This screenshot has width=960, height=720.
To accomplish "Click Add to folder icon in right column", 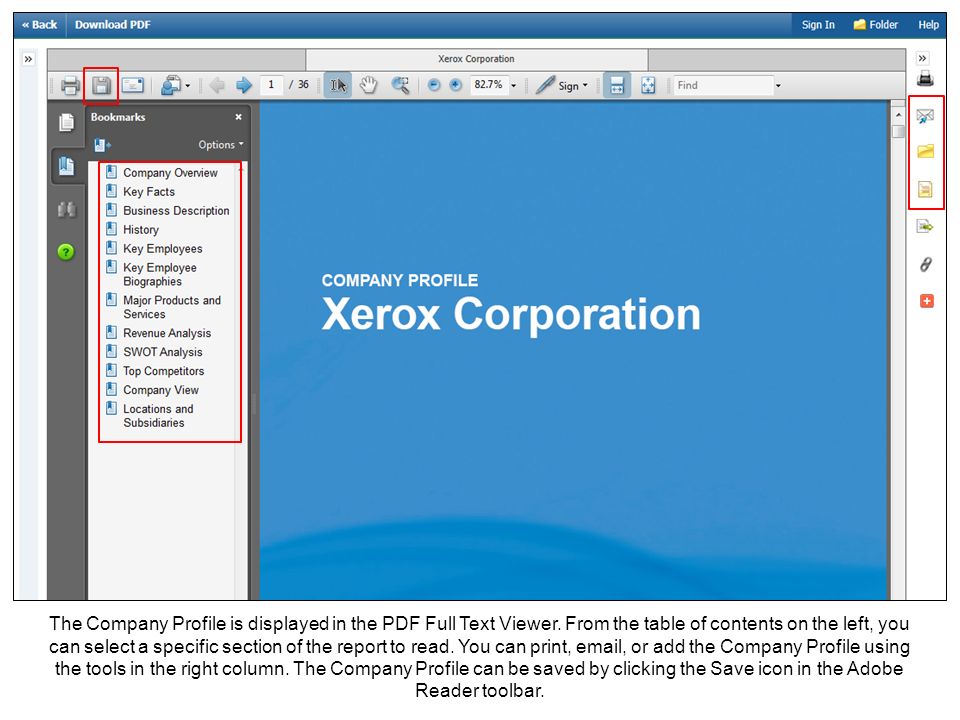I will 925,151.
